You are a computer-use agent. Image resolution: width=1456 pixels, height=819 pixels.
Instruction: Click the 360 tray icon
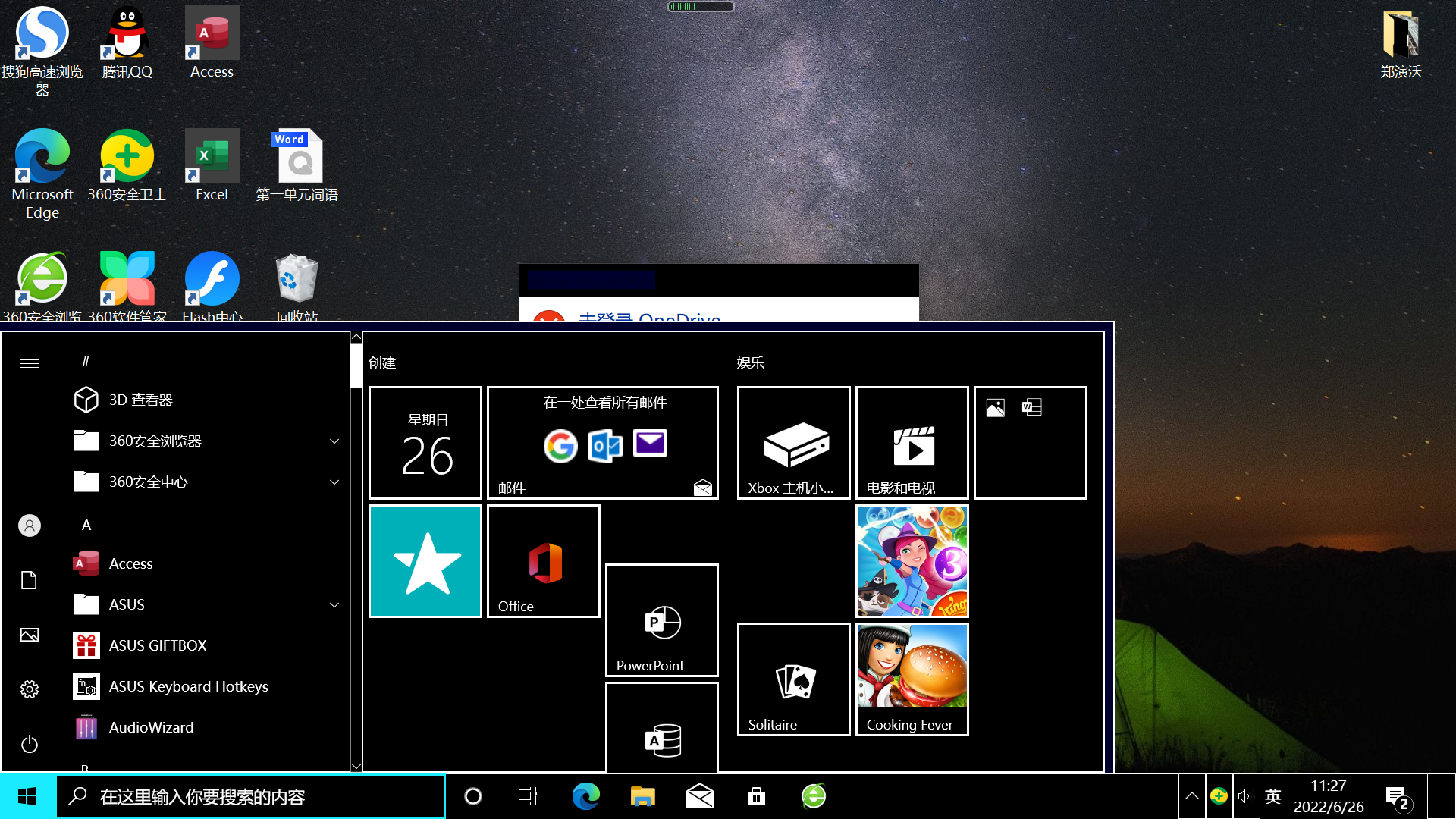(1219, 796)
